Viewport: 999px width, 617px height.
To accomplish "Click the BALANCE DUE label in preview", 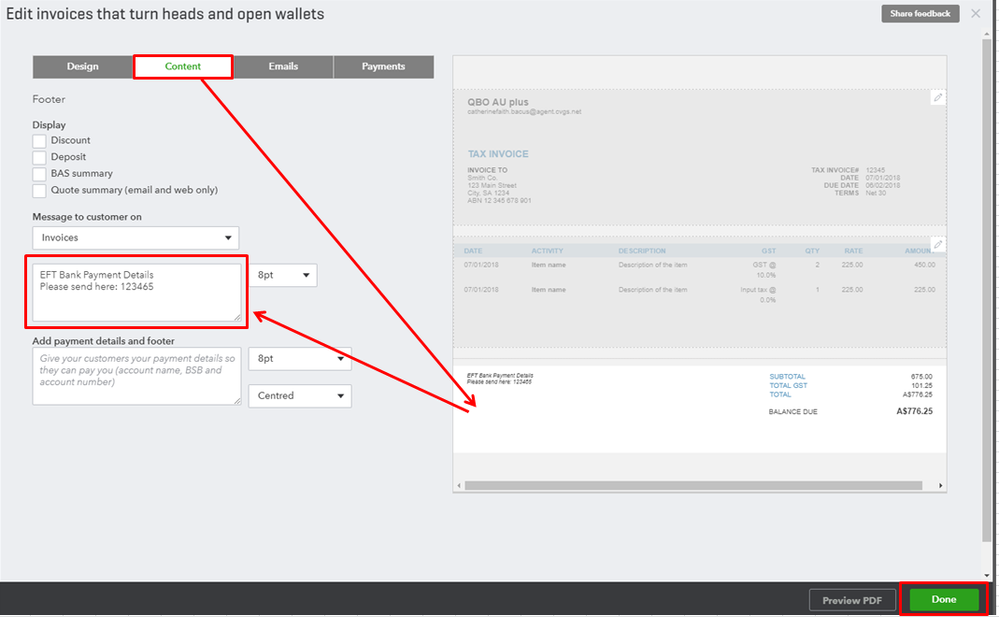I will point(793,412).
